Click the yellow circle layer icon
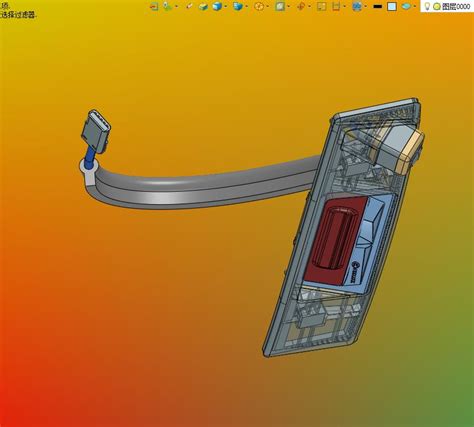 (x=436, y=6)
